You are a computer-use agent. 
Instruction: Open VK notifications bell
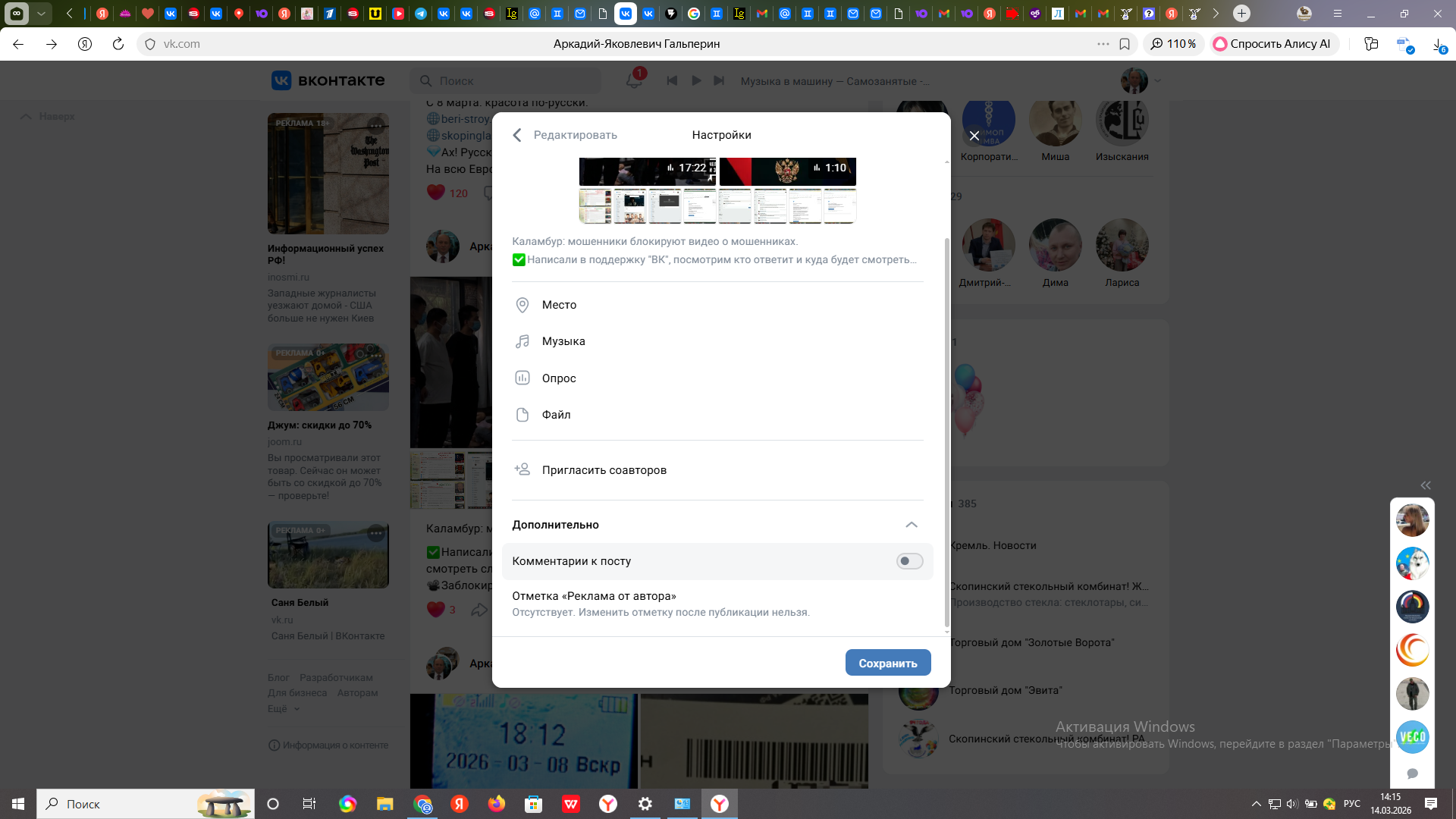point(634,80)
